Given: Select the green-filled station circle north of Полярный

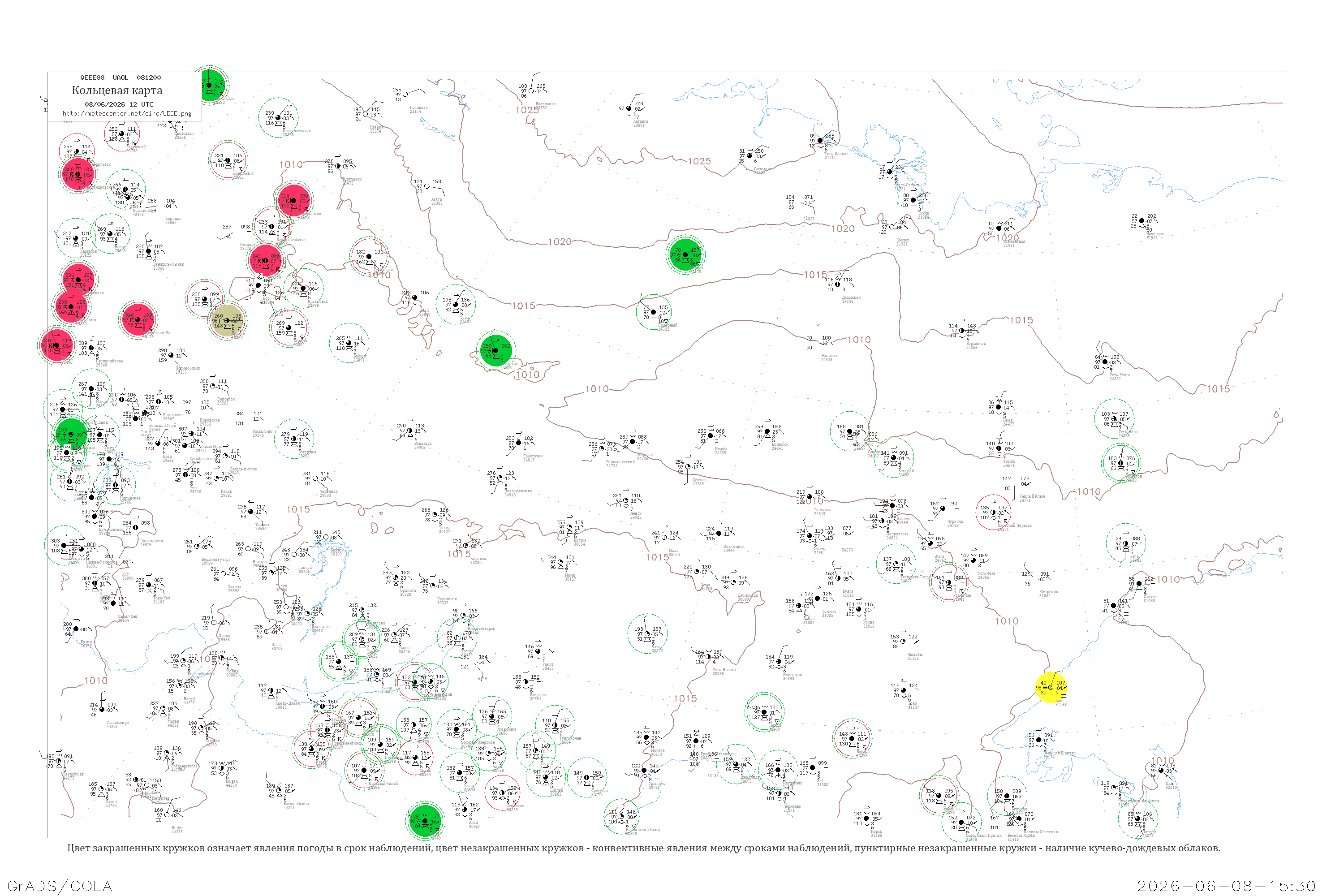Looking at the screenshot, I should 685,254.
